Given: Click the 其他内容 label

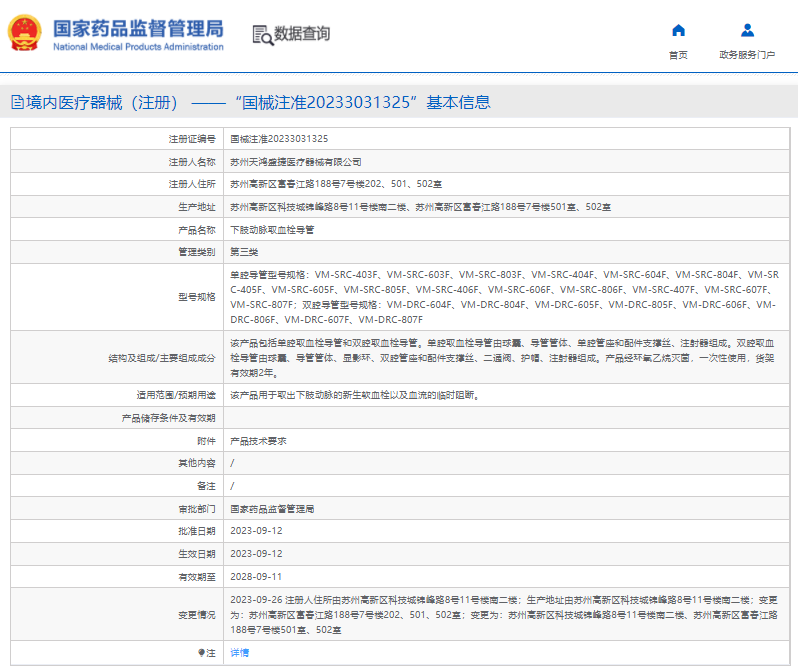Looking at the screenshot, I should (x=196, y=463).
